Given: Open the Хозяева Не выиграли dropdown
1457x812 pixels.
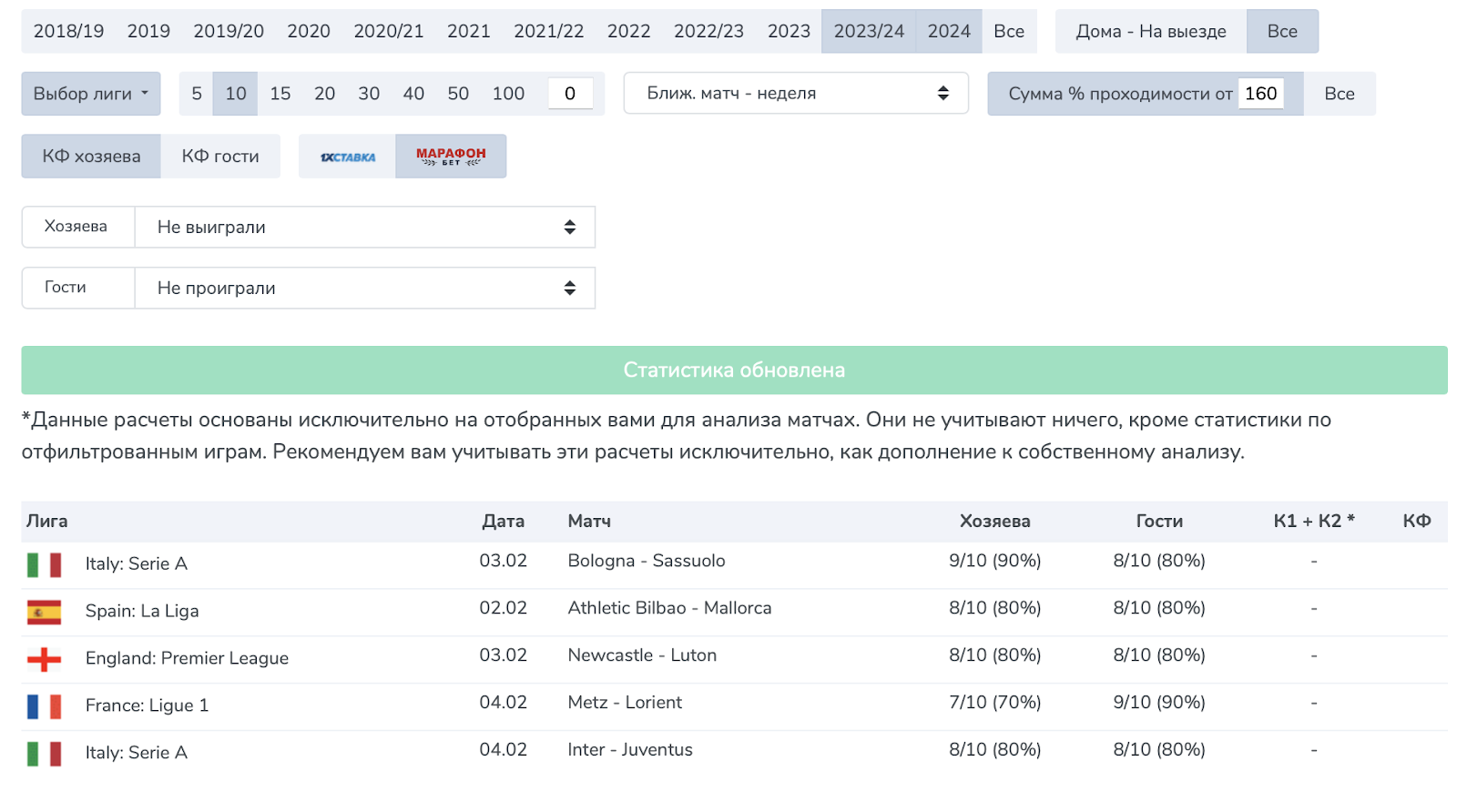Looking at the screenshot, I should pyautogui.click(x=365, y=227).
